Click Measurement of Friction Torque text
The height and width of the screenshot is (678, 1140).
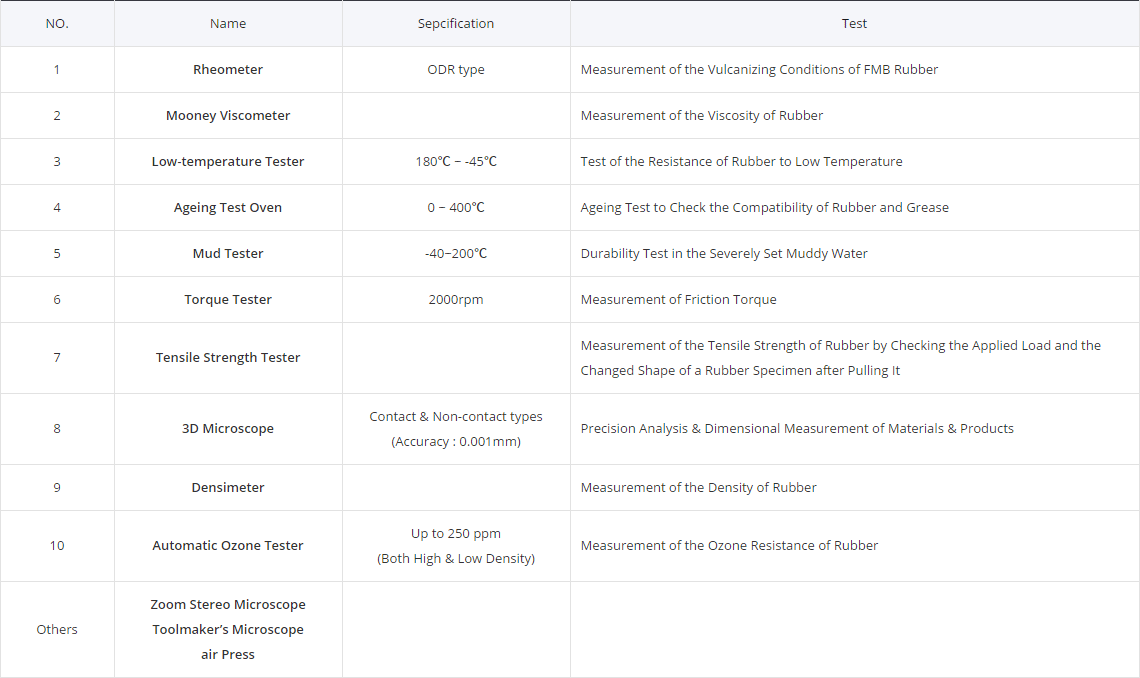[678, 299]
